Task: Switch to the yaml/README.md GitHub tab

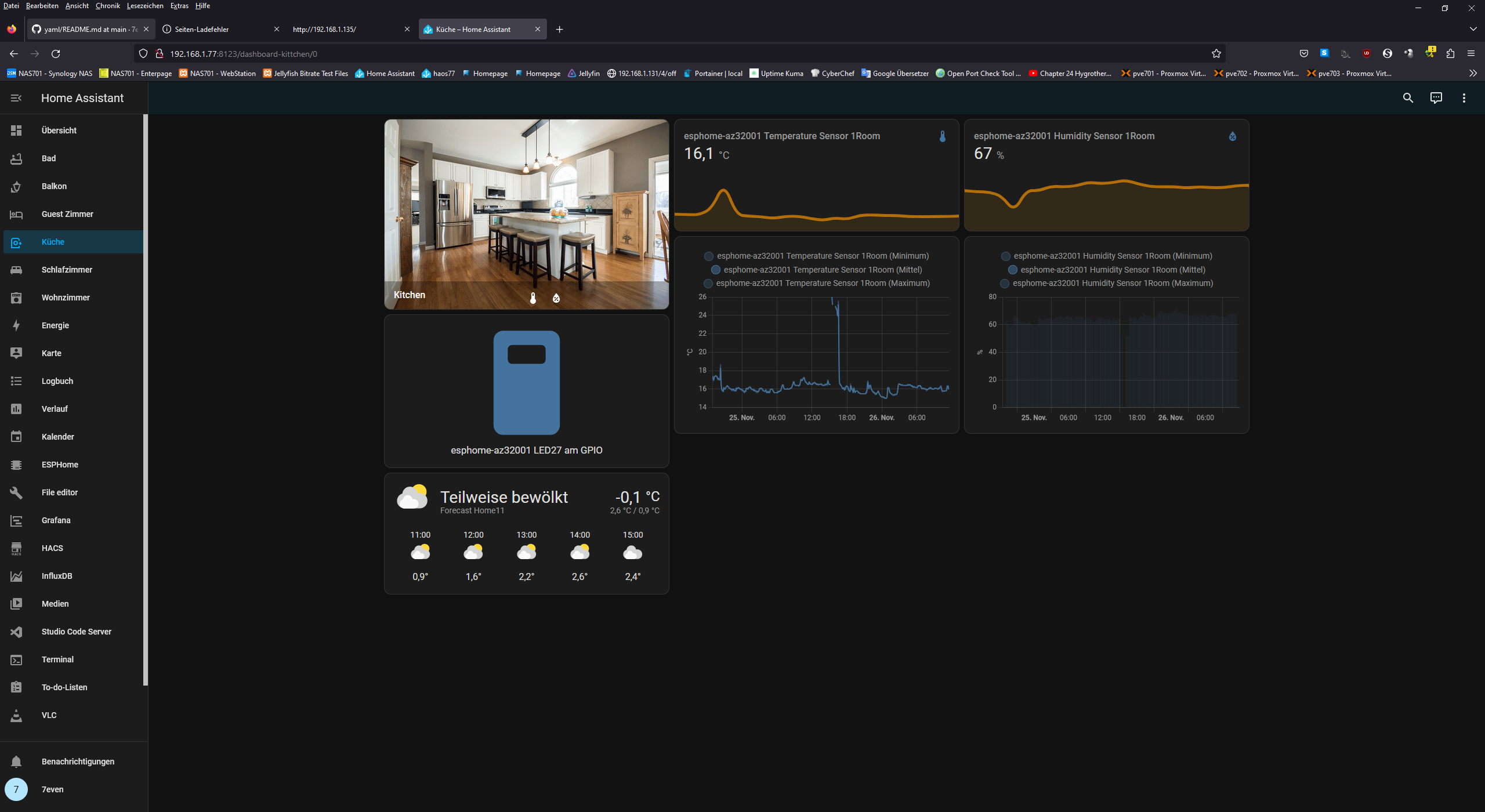Action: tap(87, 29)
